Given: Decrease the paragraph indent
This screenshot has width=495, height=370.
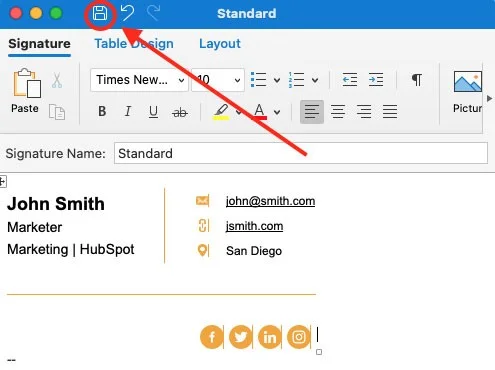Looking at the screenshot, I should (x=350, y=80).
